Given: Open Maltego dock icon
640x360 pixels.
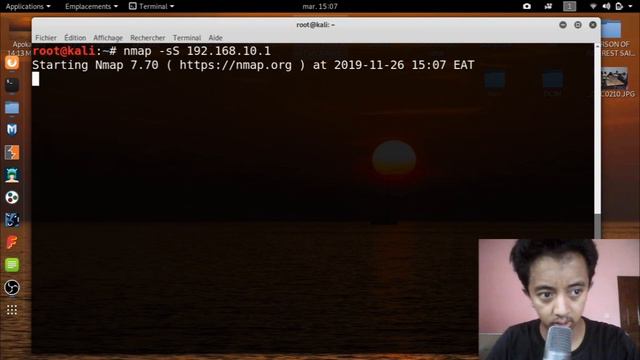Looking at the screenshot, I should [x=12, y=198].
